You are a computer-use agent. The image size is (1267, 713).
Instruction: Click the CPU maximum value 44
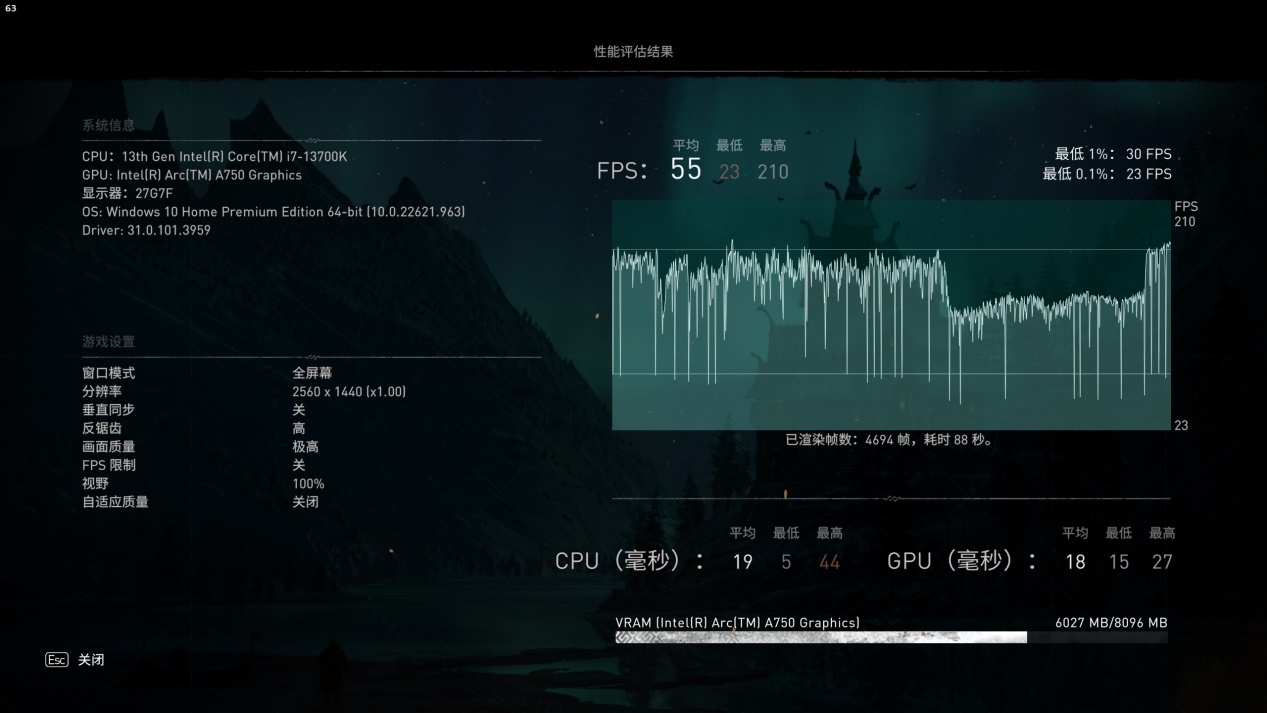830,562
